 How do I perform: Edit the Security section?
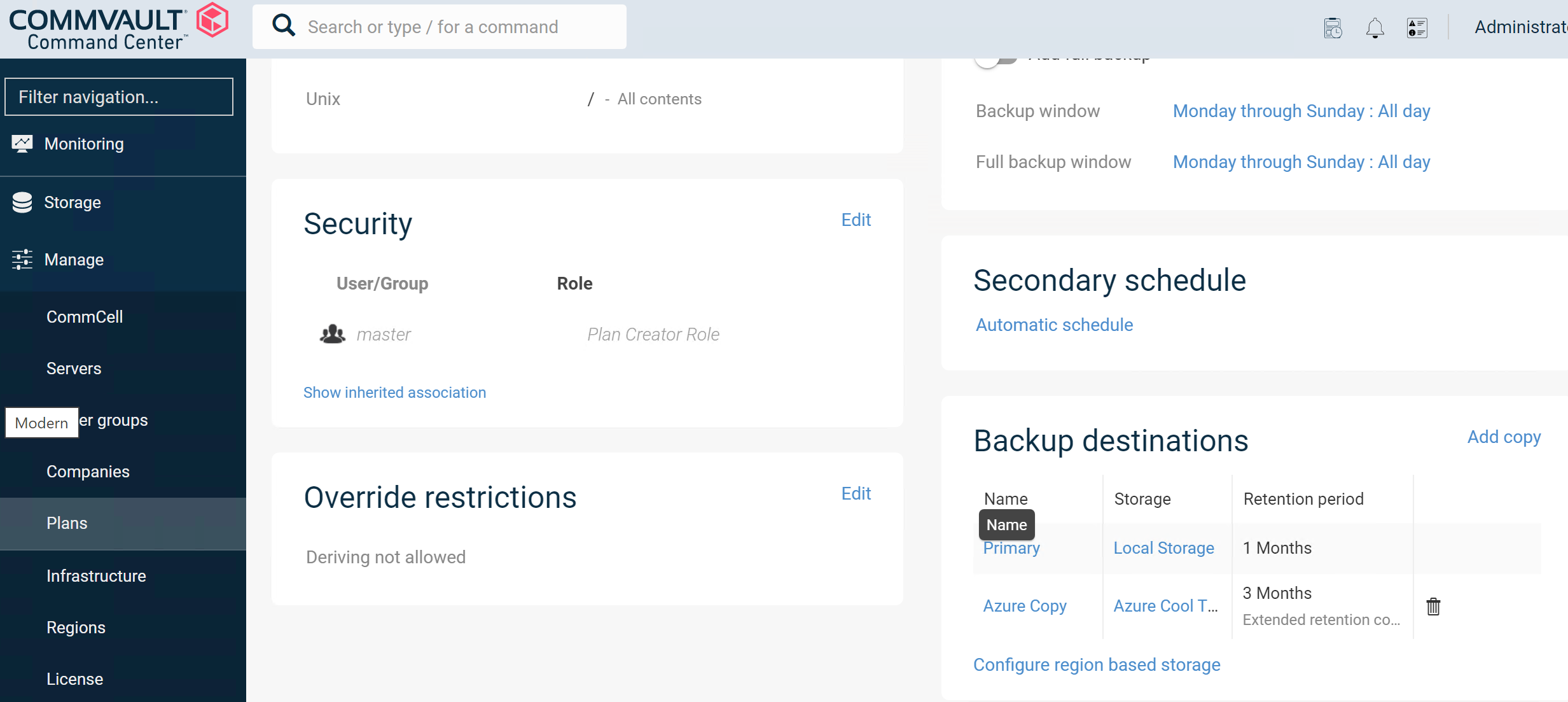(856, 219)
